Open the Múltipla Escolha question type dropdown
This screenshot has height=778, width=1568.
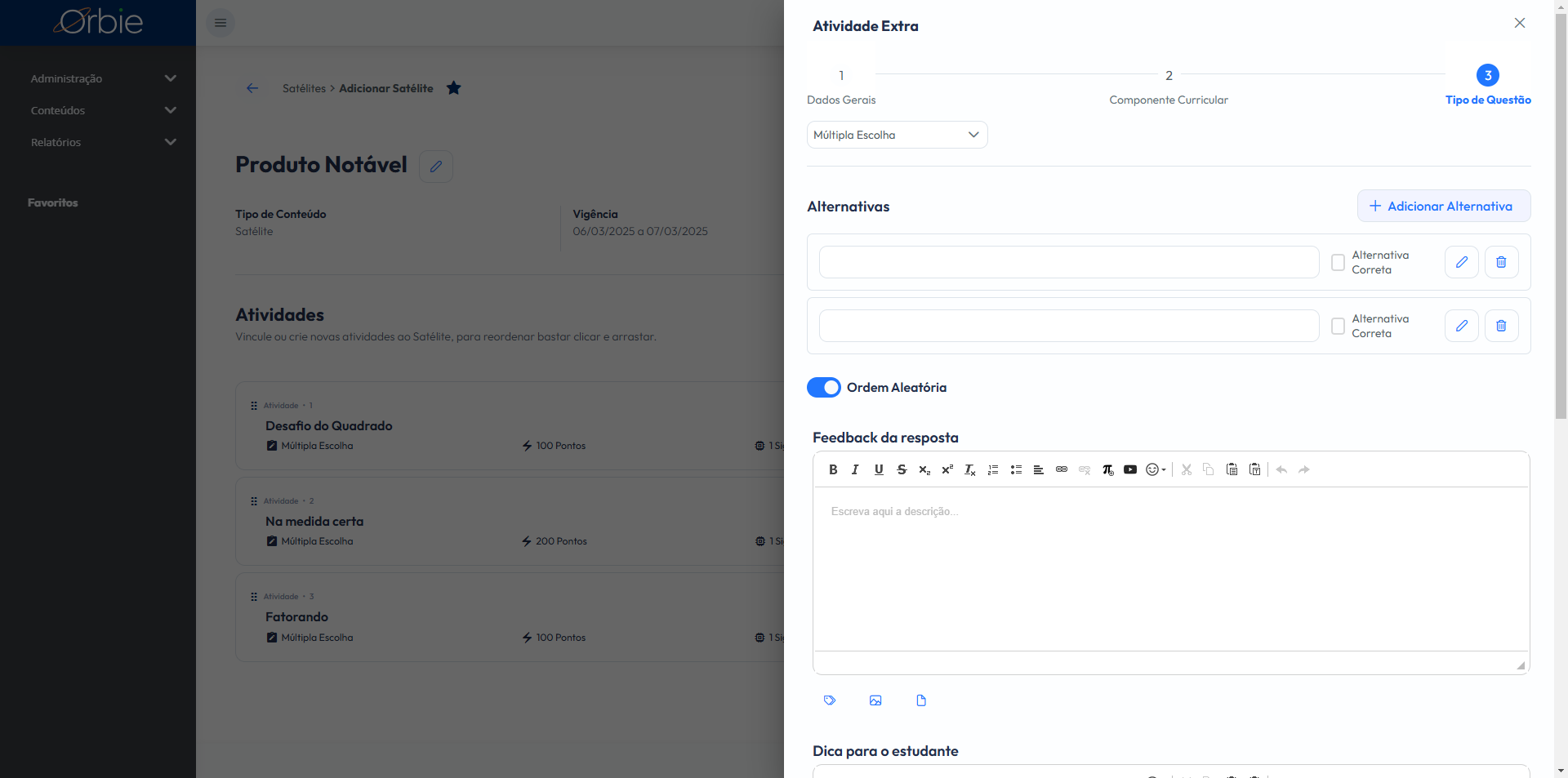[x=897, y=135]
